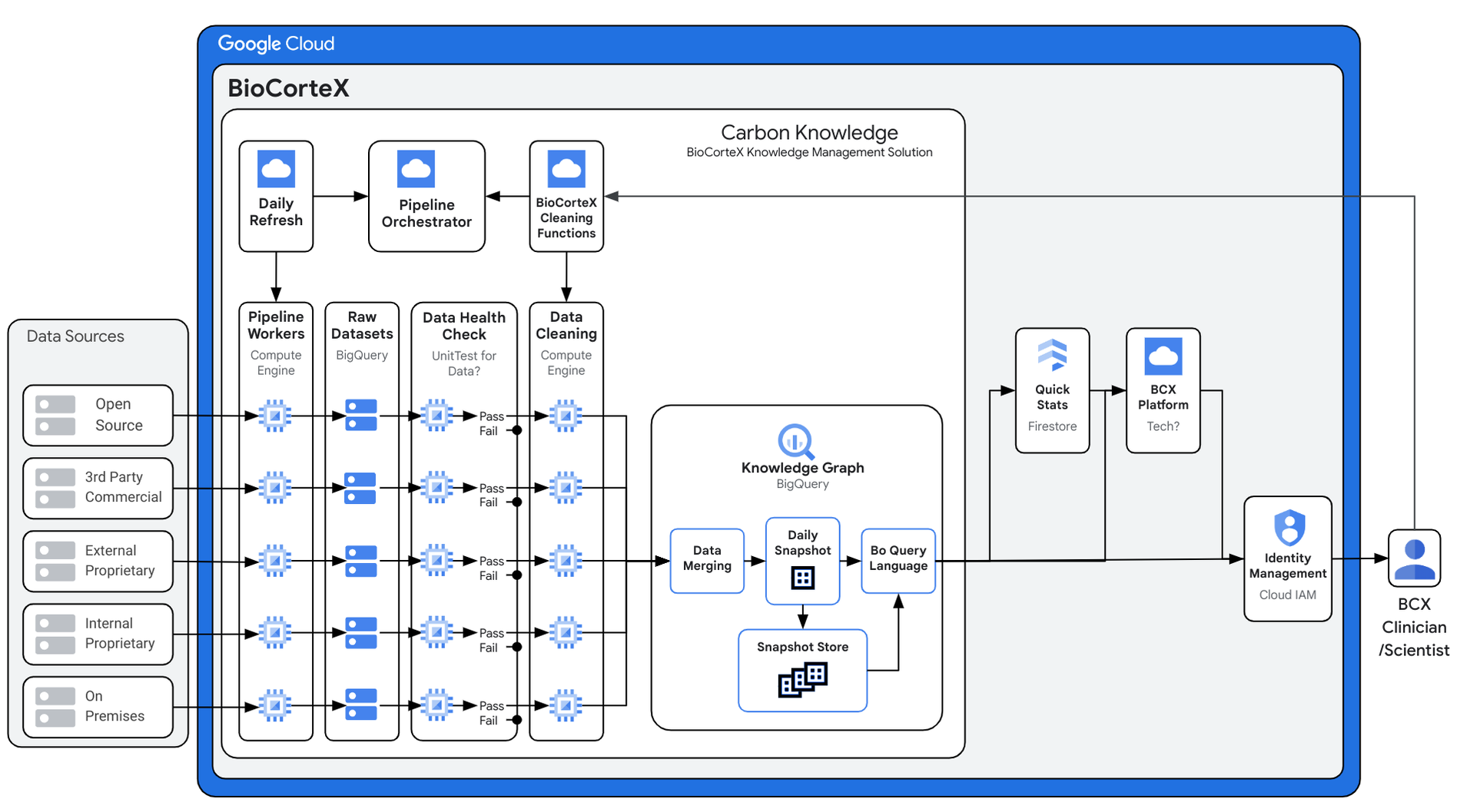Click the Data Merging box
Screen dimensions: 1460x812
coord(707,561)
